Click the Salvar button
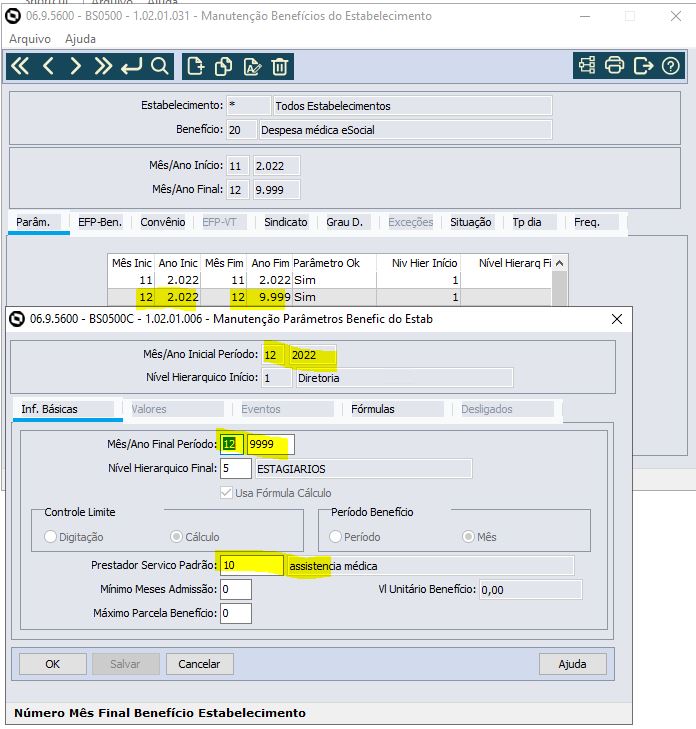The width and height of the screenshot is (696, 729). tap(126, 664)
